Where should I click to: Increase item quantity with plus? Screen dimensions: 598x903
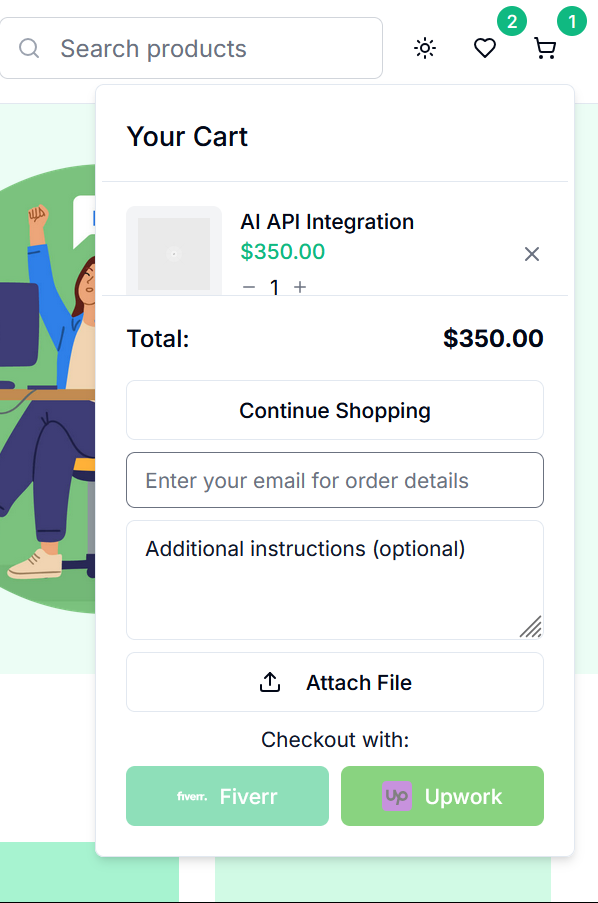pyautogui.click(x=300, y=287)
